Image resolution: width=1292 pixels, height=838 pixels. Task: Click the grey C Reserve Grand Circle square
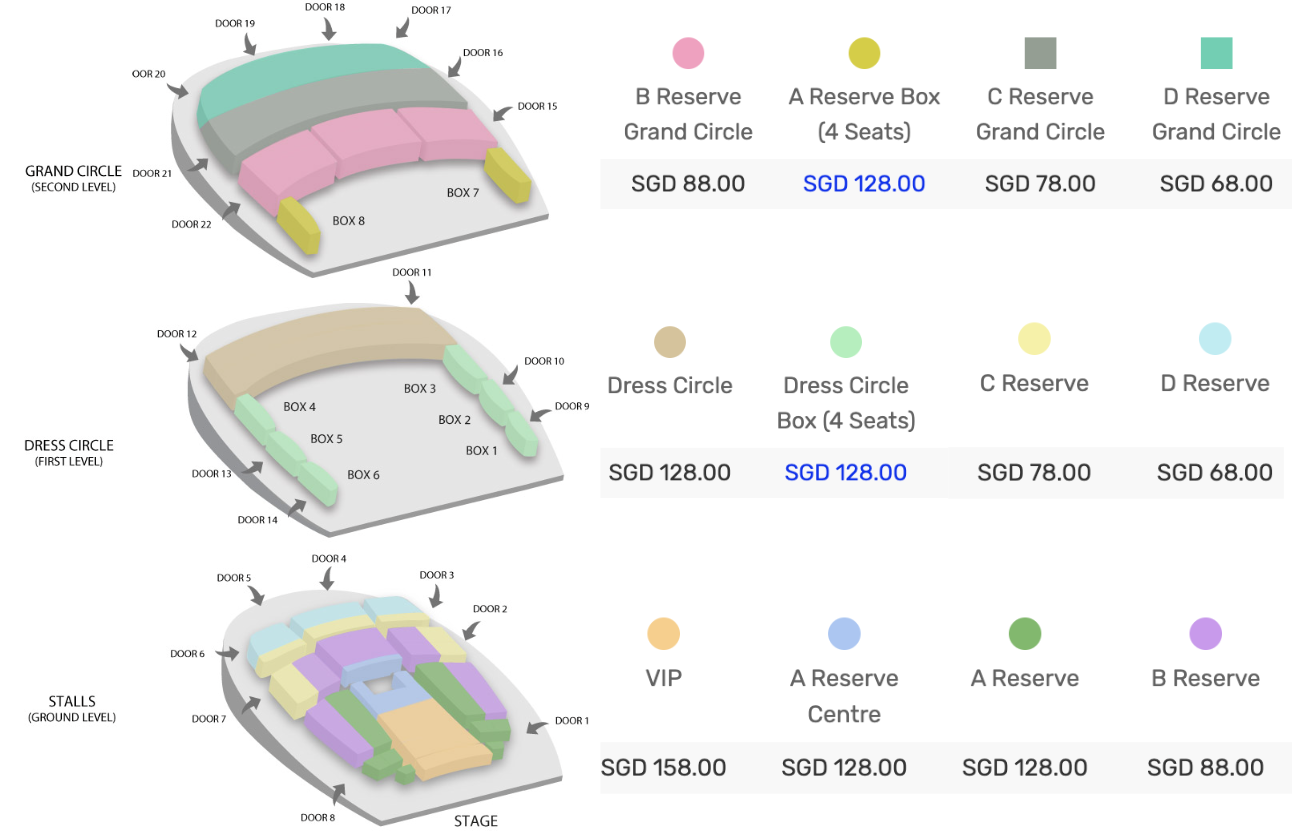[x=1040, y=53]
